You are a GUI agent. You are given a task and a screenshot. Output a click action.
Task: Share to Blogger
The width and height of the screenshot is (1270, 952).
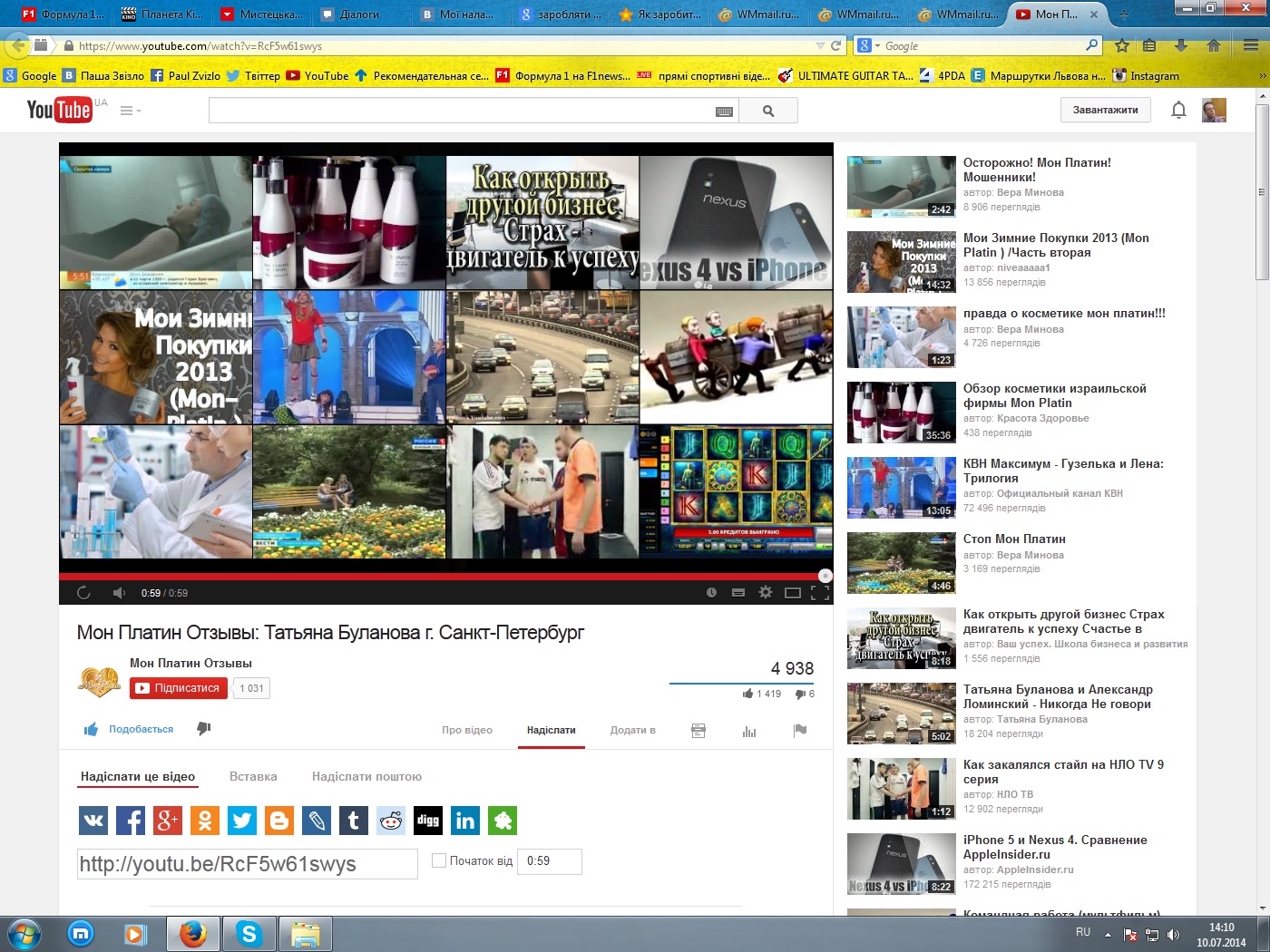(279, 821)
